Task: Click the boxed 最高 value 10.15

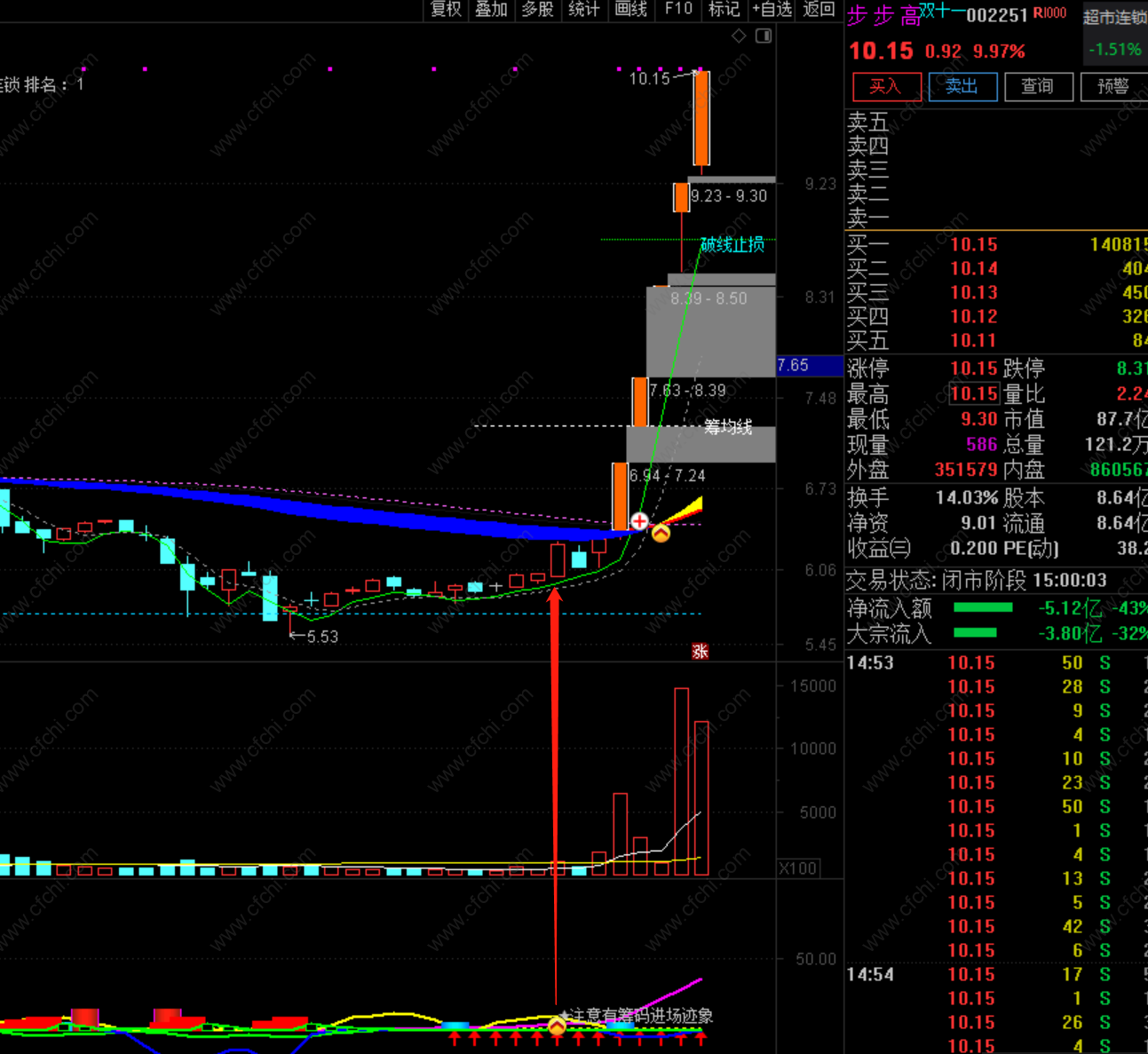Action: click(973, 393)
